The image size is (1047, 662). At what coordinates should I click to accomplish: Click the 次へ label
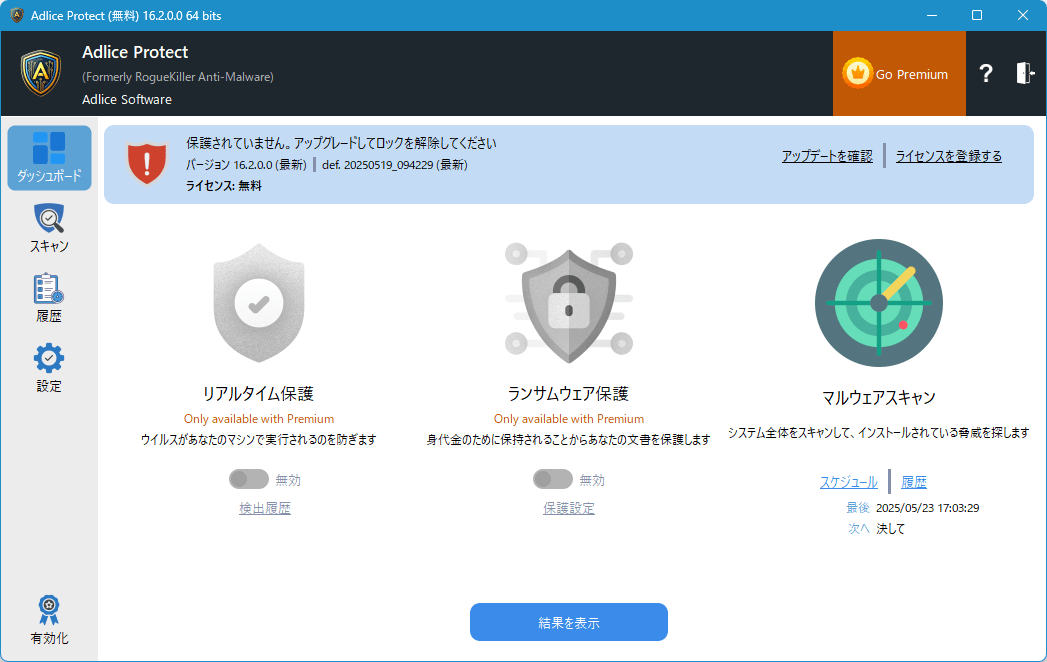click(x=859, y=528)
